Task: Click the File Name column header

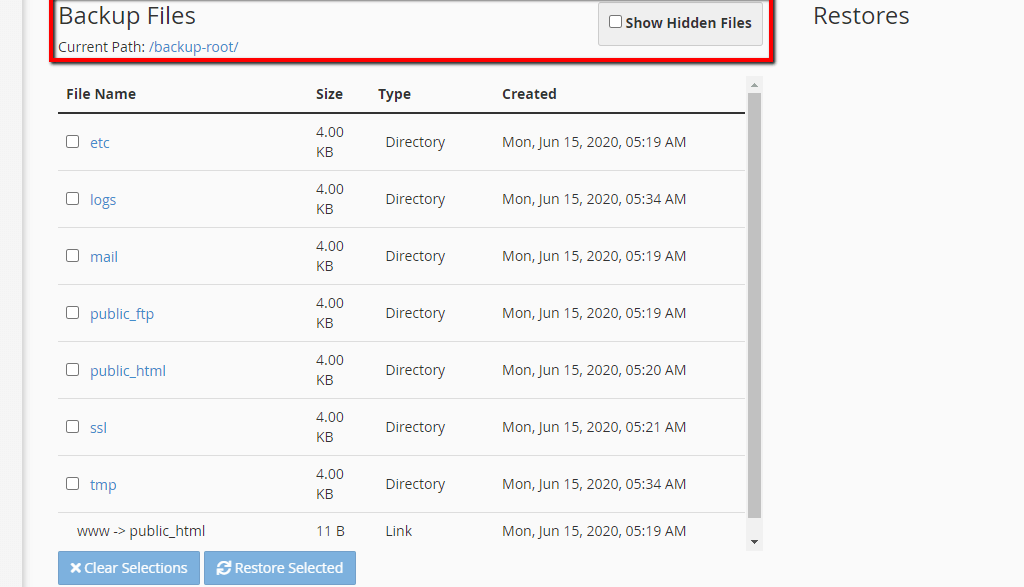Action: 101,94
